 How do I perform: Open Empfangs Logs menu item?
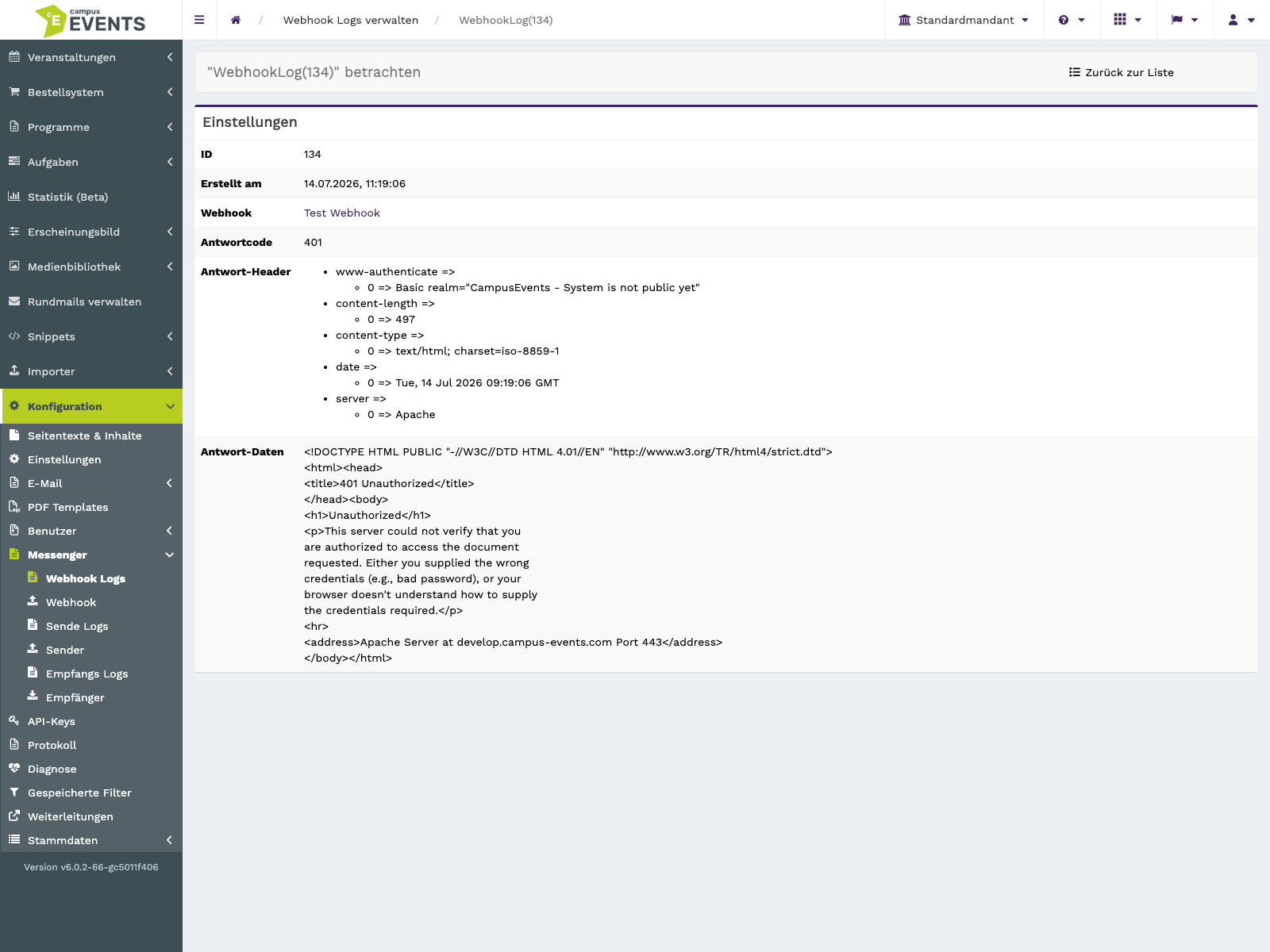[x=87, y=674]
